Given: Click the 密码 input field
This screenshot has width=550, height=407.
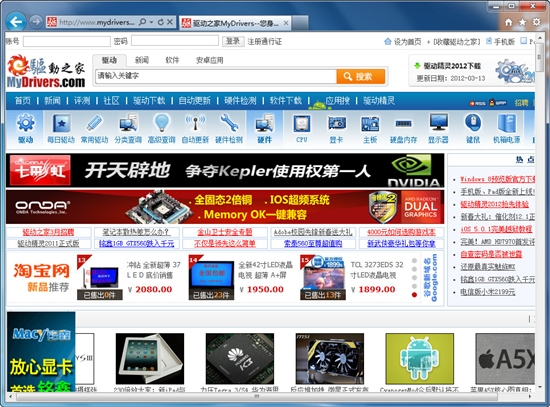Looking at the screenshot, I should tap(175, 41).
